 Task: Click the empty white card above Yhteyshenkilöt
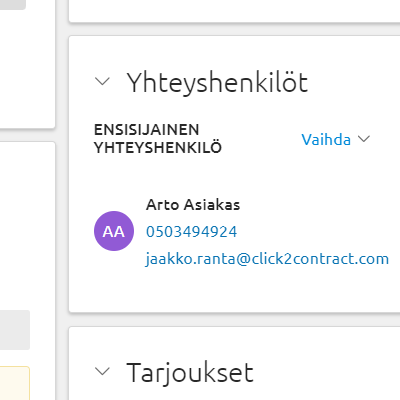pyautogui.click(x=234, y=10)
